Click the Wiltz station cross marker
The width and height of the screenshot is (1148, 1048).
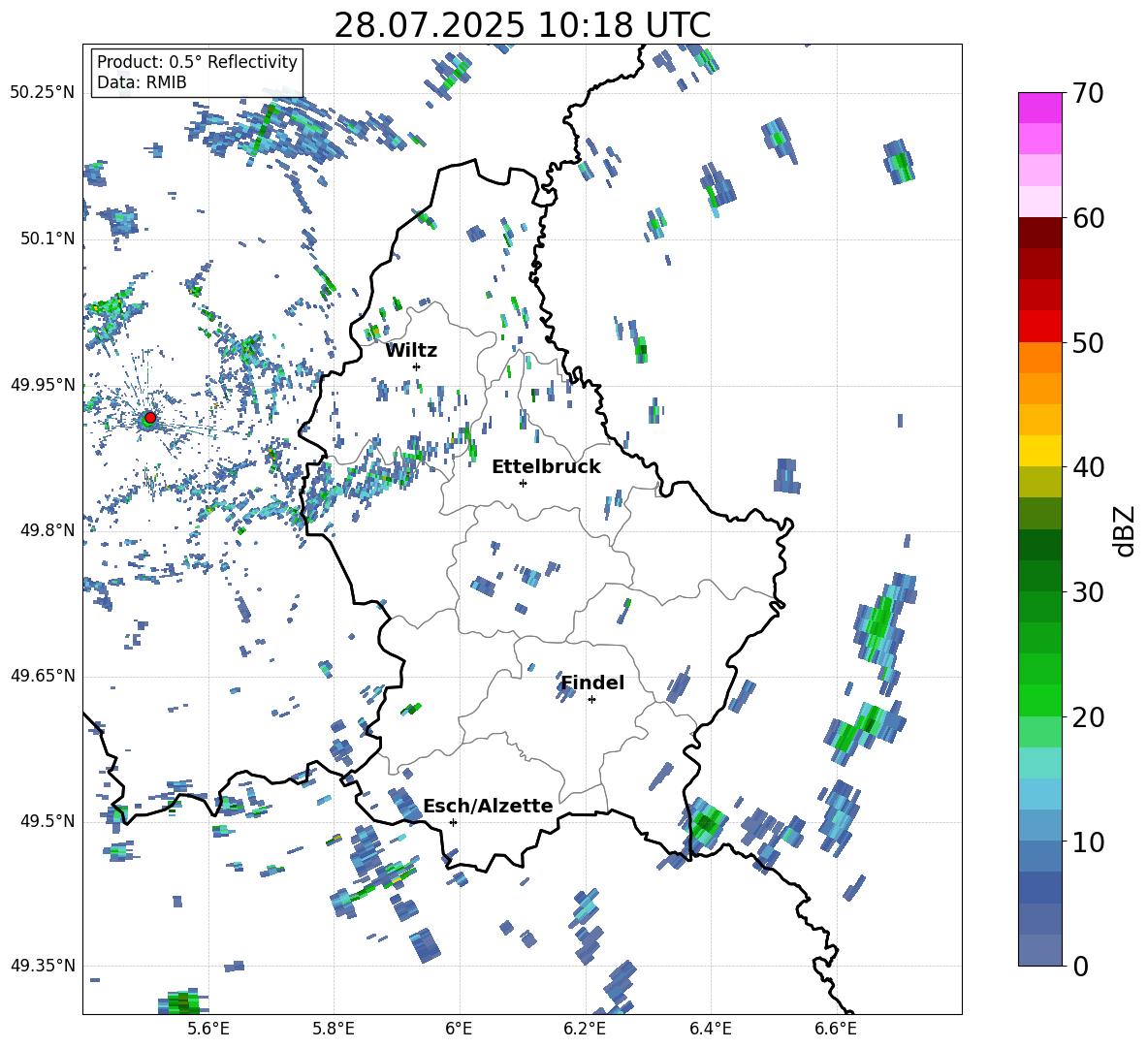tap(417, 366)
